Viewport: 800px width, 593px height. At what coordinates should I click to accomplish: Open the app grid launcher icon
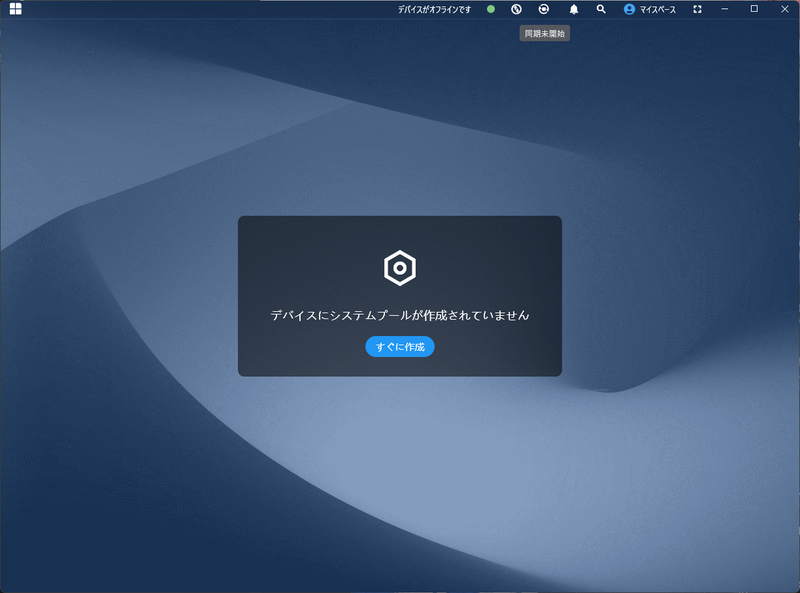pyautogui.click(x=15, y=9)
